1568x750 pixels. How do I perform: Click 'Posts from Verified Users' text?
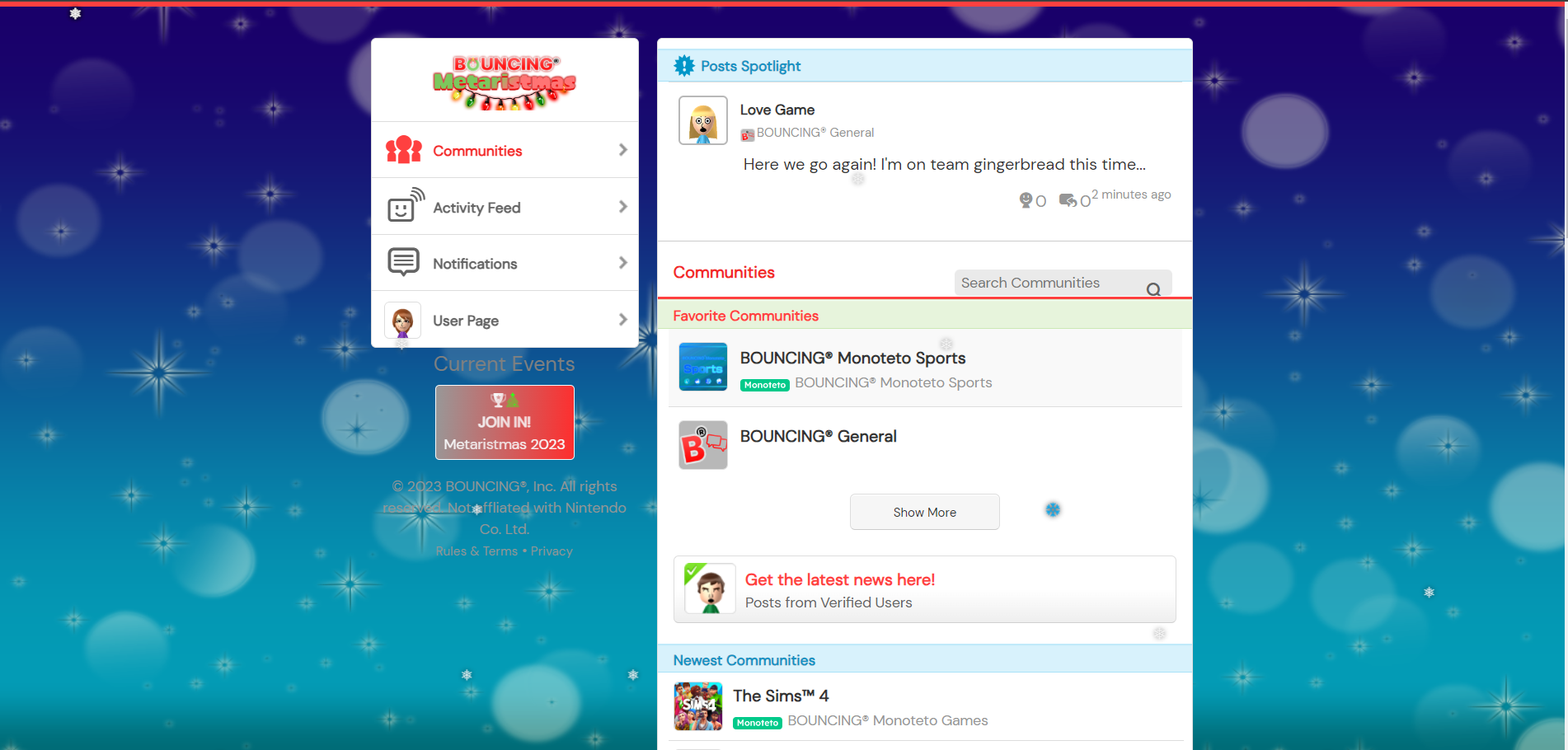[829, 602]
